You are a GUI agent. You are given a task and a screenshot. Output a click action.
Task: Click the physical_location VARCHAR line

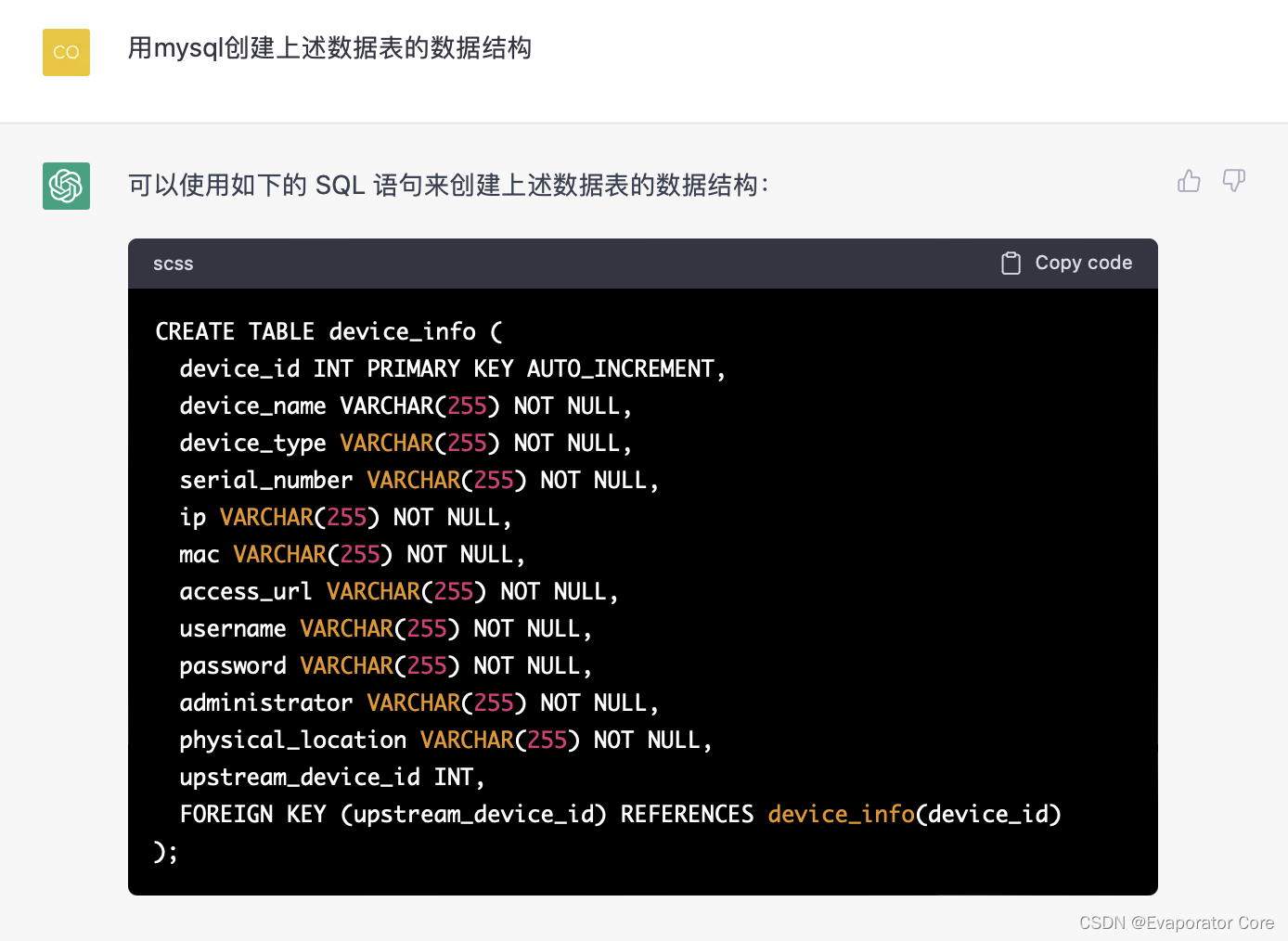(x=445, y=741)
